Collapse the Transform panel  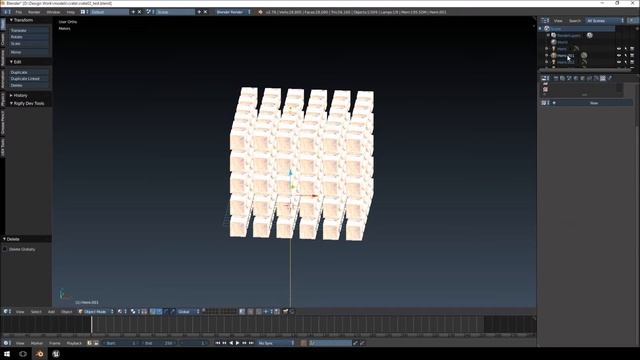22,20
